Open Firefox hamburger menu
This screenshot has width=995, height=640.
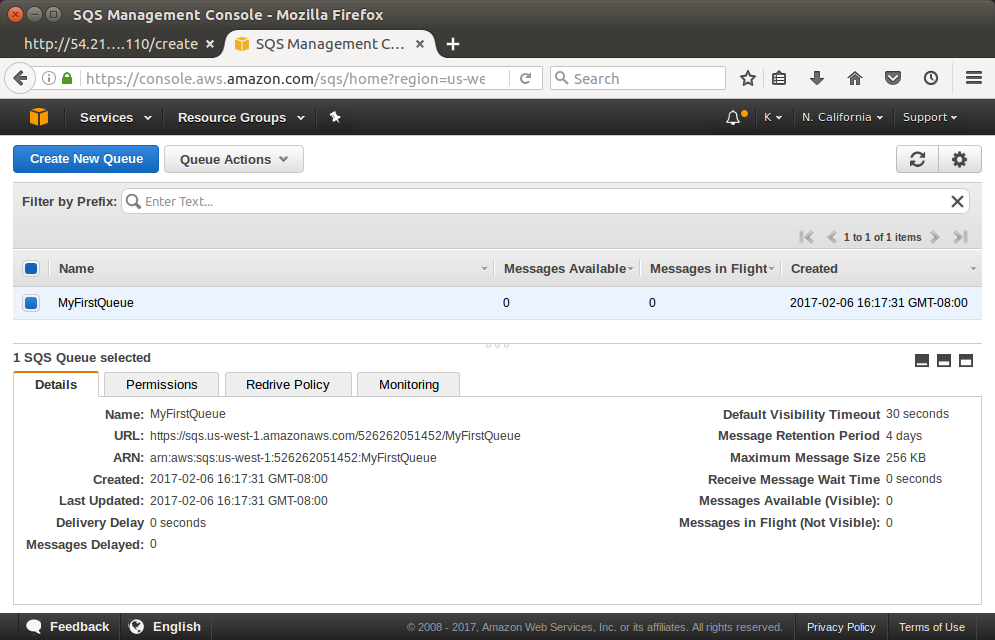point(974,79)
